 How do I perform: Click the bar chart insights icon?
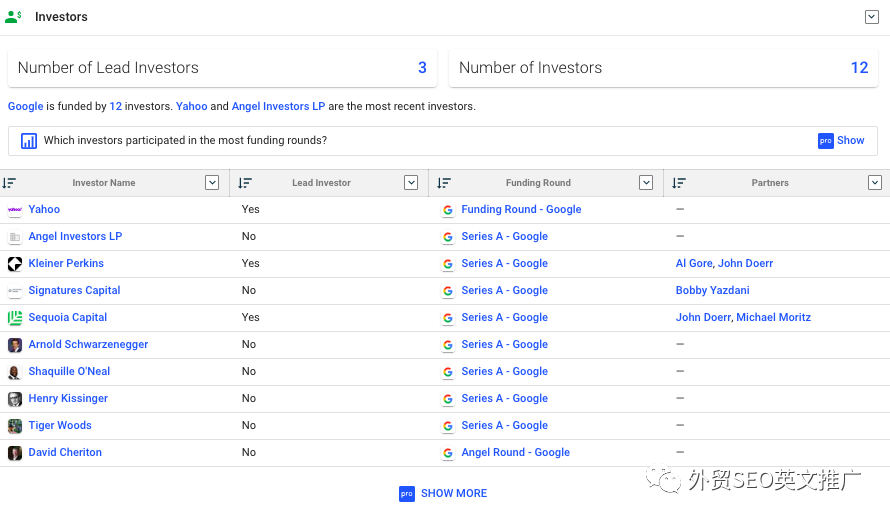pyautogui.click(x=29, y=141)
